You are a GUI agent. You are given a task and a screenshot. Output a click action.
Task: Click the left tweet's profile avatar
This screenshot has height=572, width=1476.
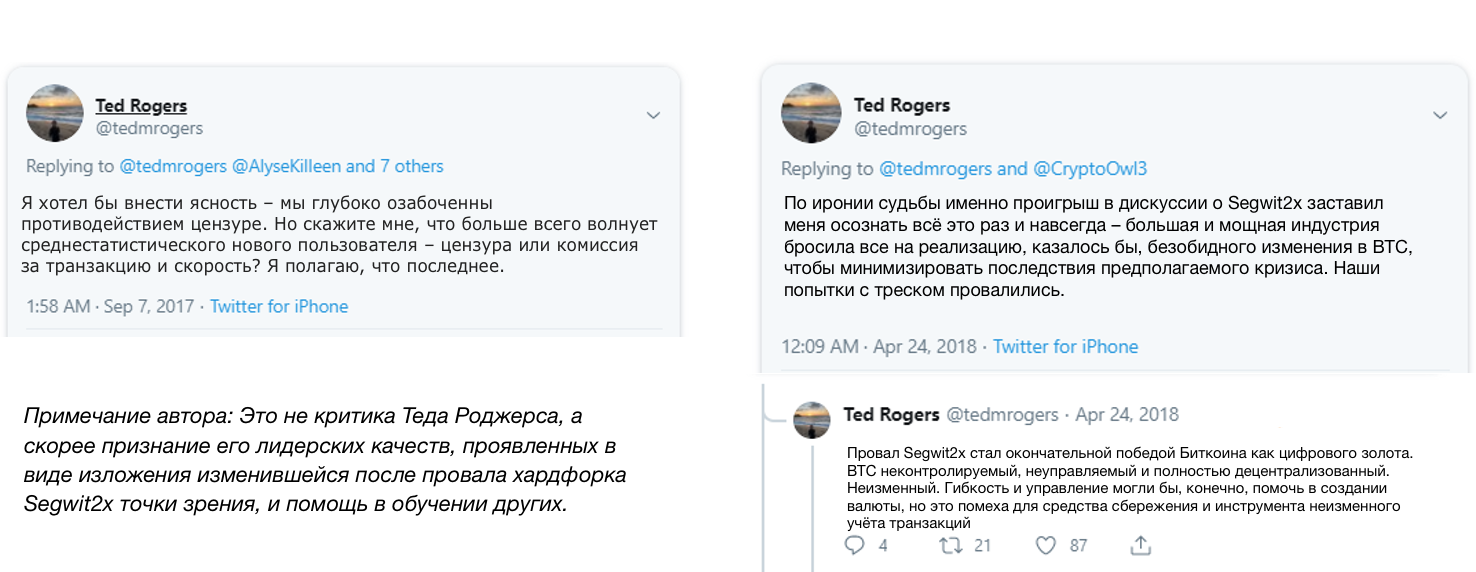pos(54,113)
